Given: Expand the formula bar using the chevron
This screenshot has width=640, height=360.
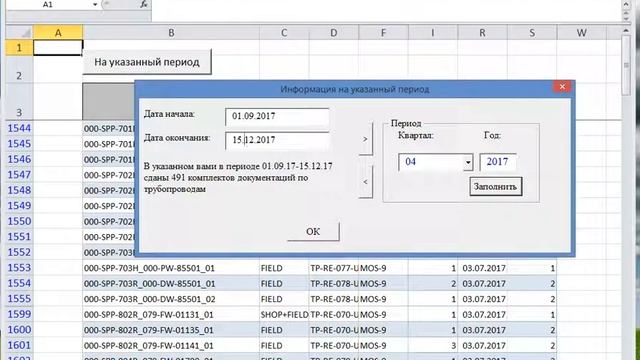Looking at the screenshot, I should pyautogui.click(x=626, y=4).
